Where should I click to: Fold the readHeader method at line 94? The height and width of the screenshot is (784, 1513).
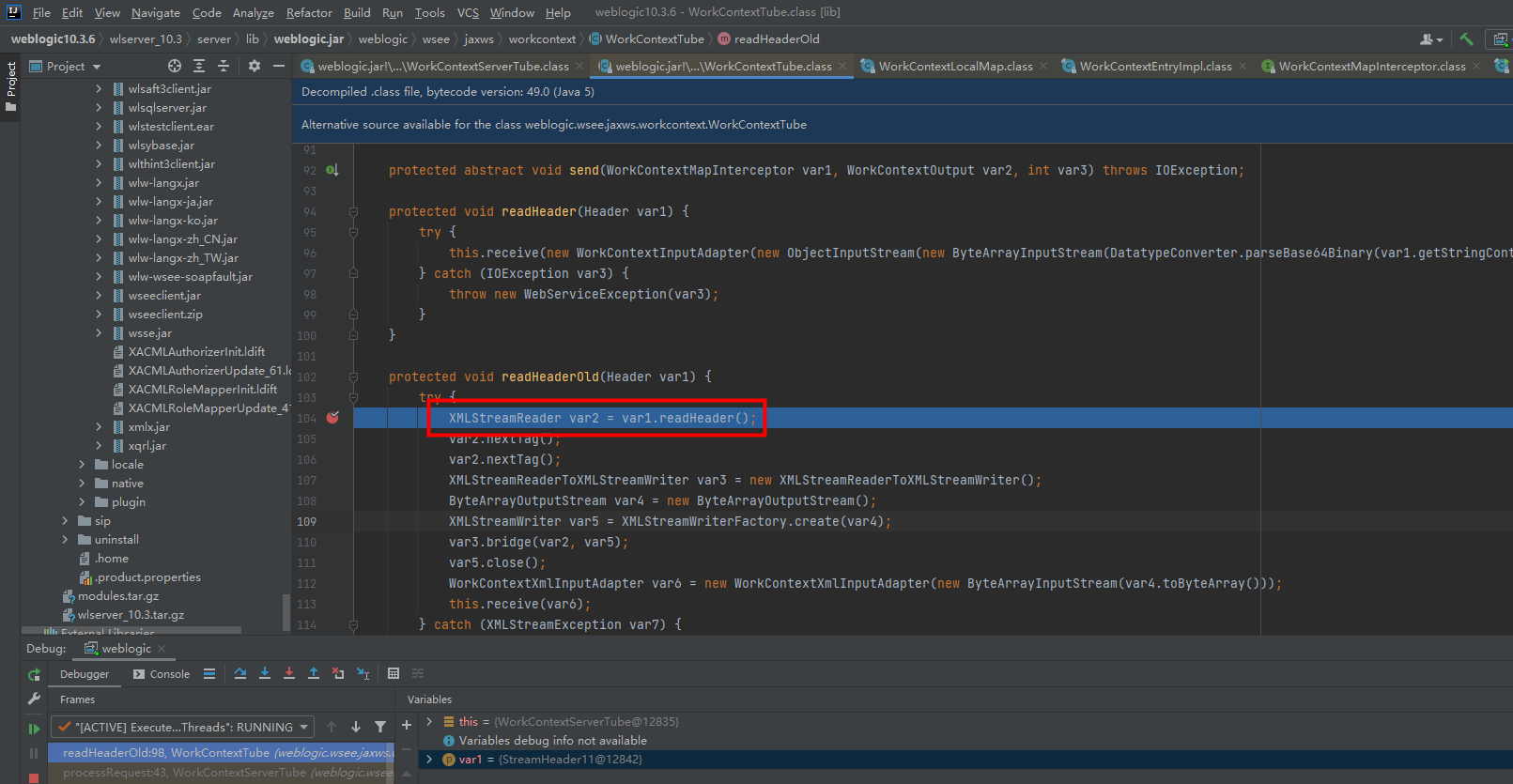353,211
